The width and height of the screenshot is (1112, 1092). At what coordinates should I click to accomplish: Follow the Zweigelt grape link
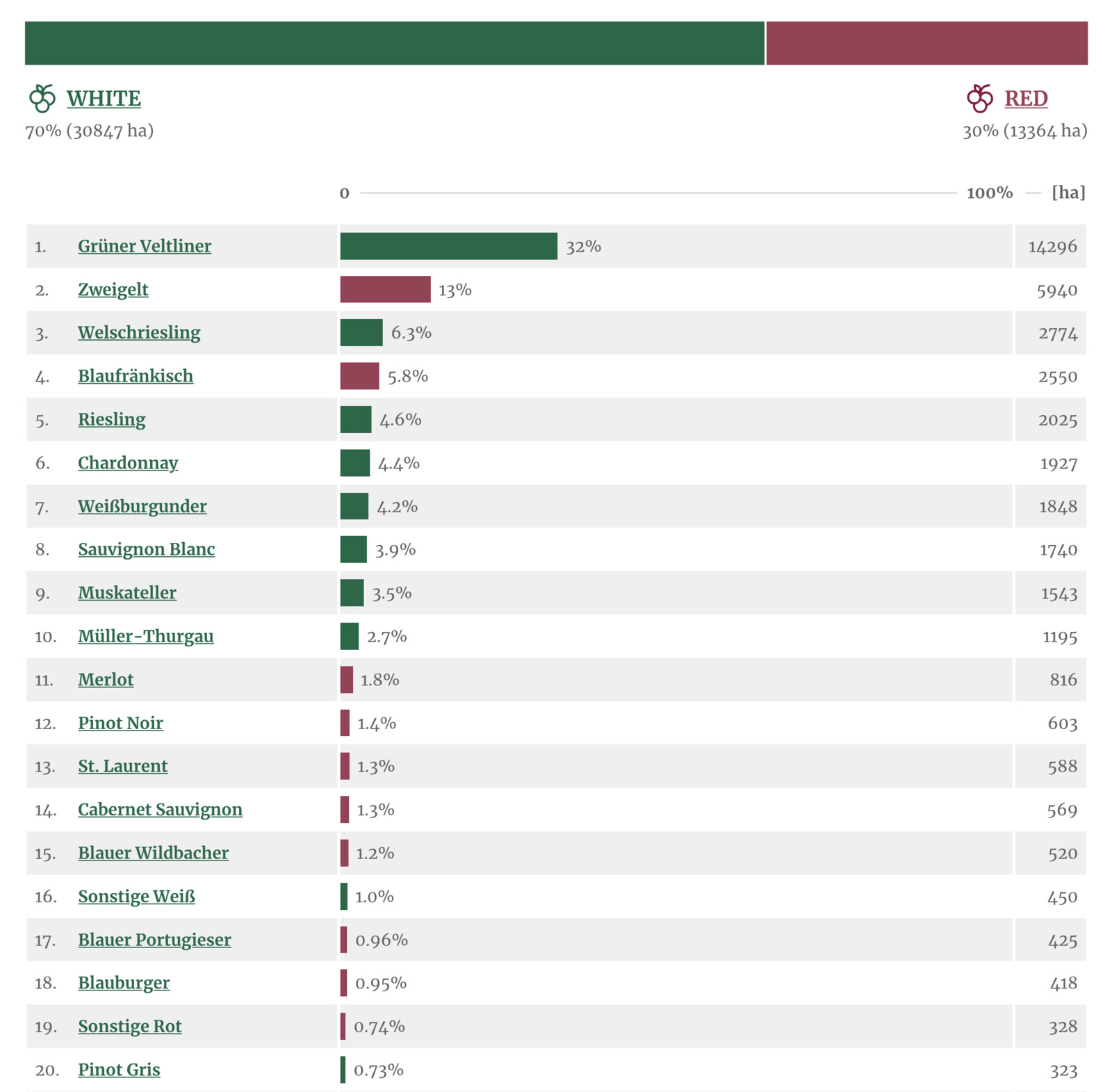point(113,290)
